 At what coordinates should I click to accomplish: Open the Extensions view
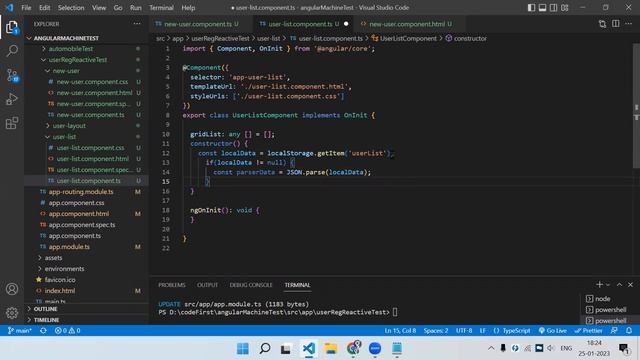(12, 123)
